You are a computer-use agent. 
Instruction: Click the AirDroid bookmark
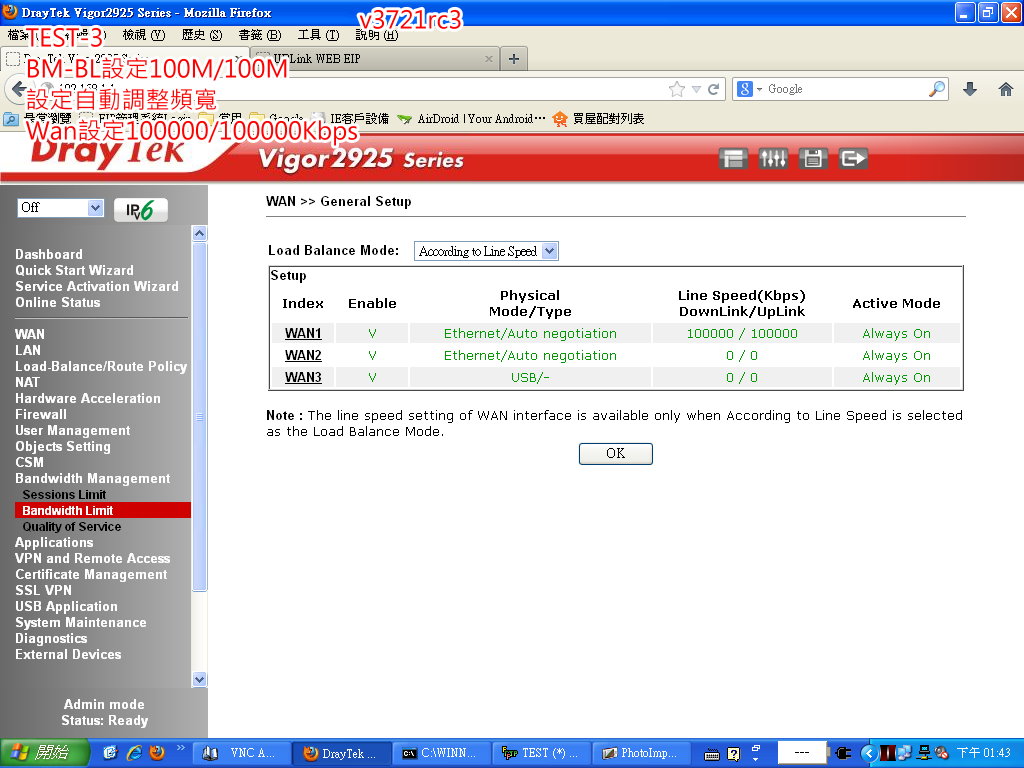471,119
